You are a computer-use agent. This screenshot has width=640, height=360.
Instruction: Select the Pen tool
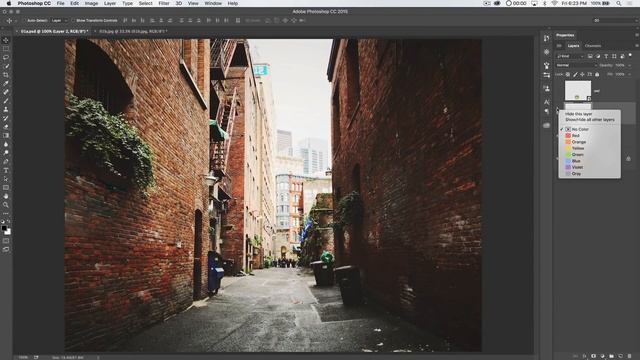pyautogui.click(x=6, y=162)
